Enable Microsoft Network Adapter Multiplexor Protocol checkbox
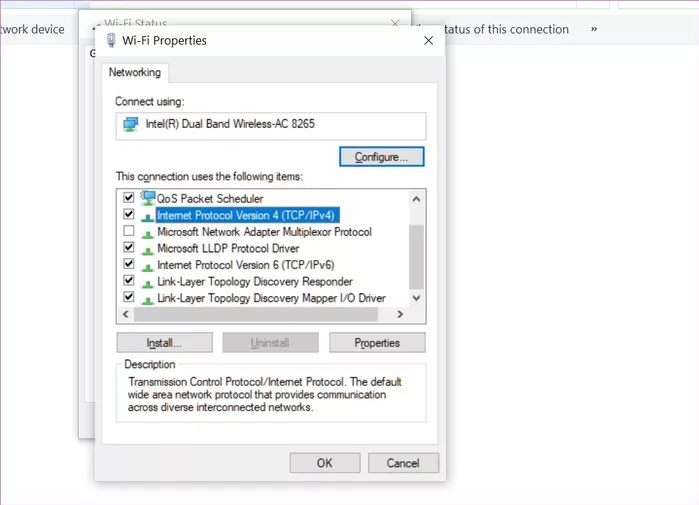This screenshot has height=505, width=699. coord(129,231)
